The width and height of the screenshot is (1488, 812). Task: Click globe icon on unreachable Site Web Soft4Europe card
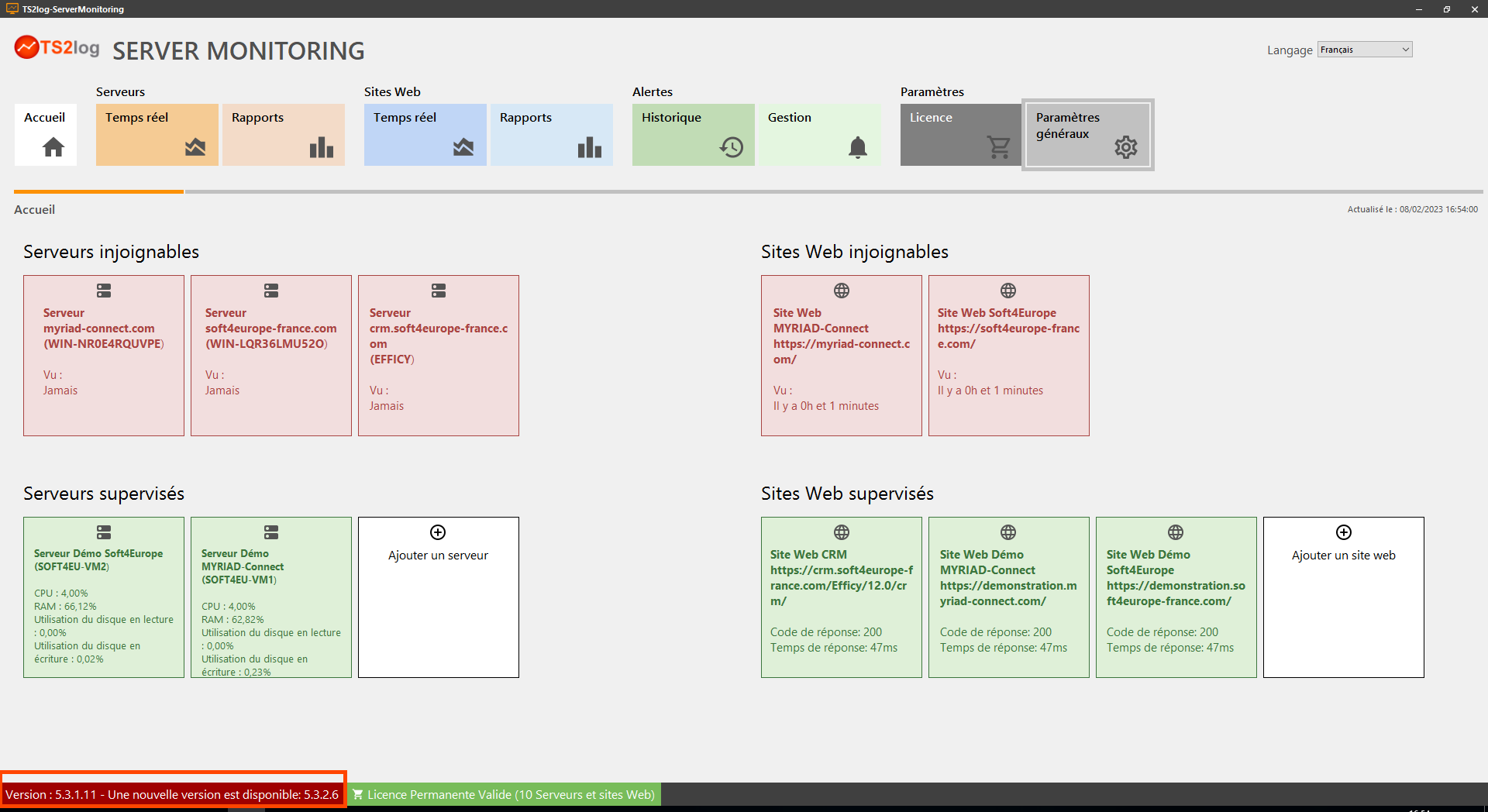1008,291
